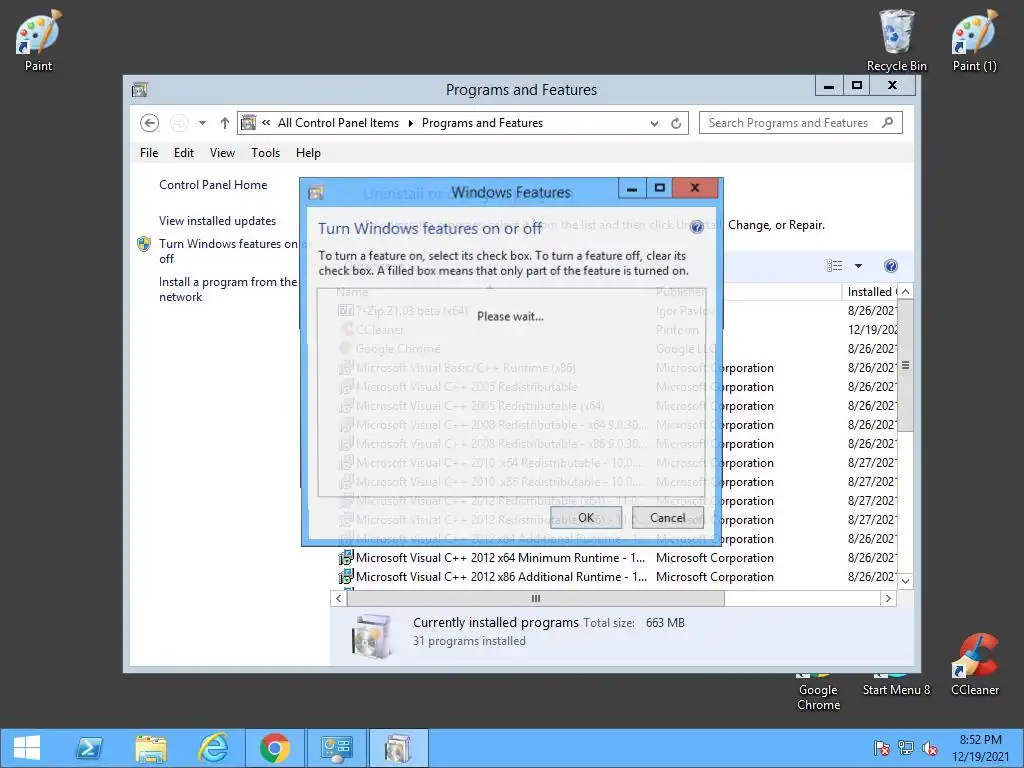The image size is (1024, 768).
Task: Refresh the Programs and Features address bar
Action: click(x=676, y=123)
